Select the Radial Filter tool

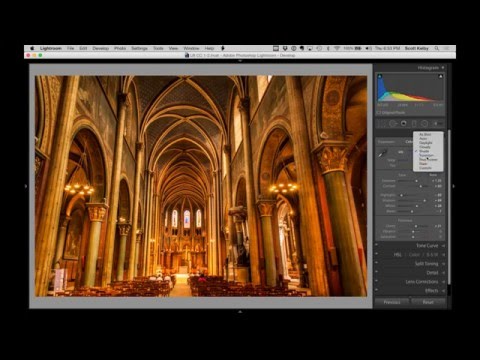point(424,124)
